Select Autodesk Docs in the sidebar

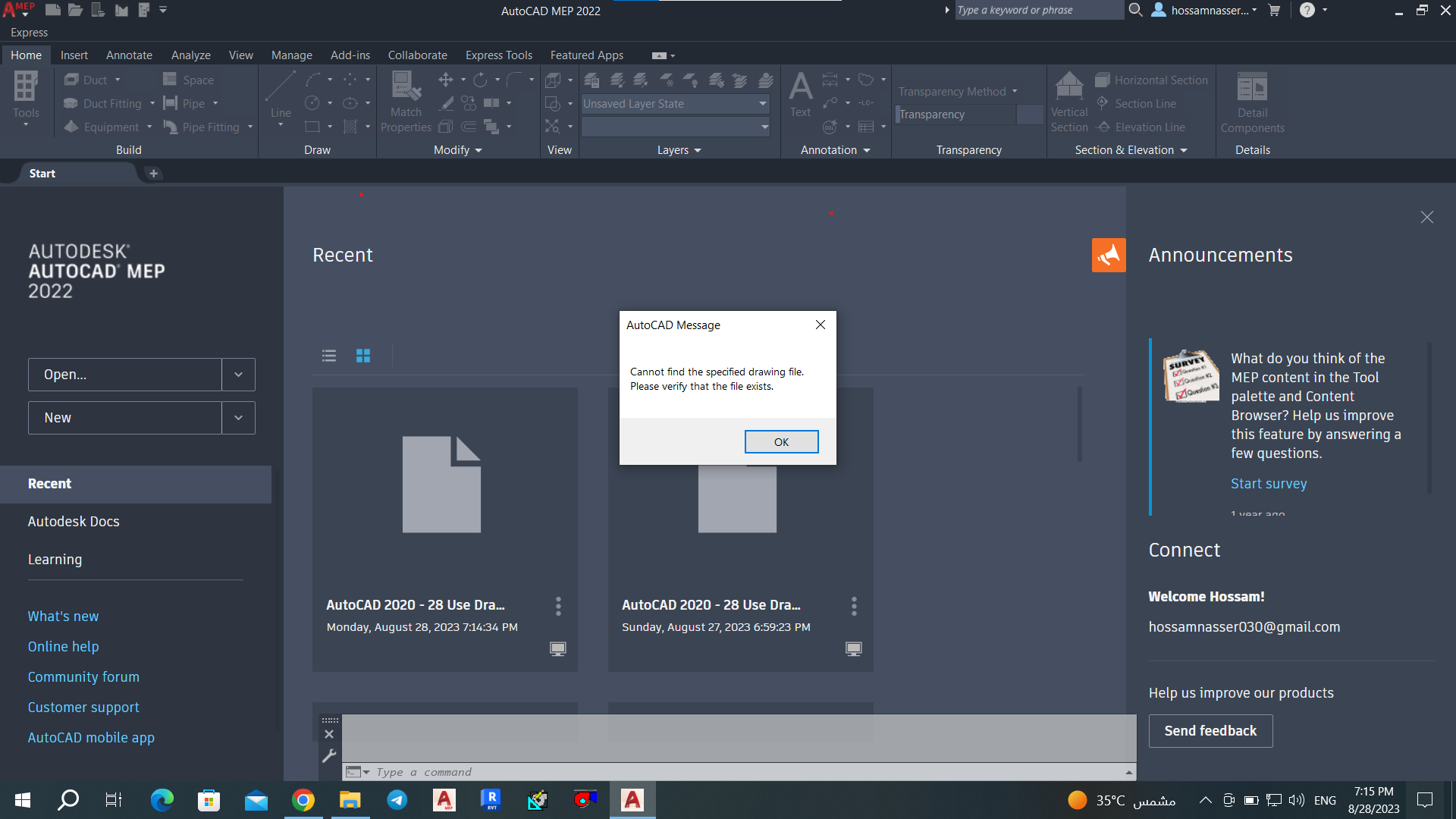point(74,522)
